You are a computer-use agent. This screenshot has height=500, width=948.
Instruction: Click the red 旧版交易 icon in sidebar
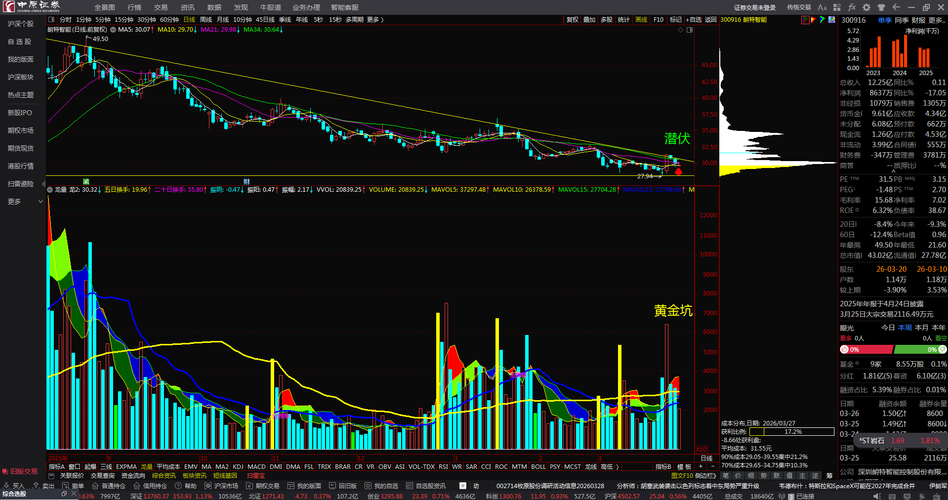tap(5, 471)
